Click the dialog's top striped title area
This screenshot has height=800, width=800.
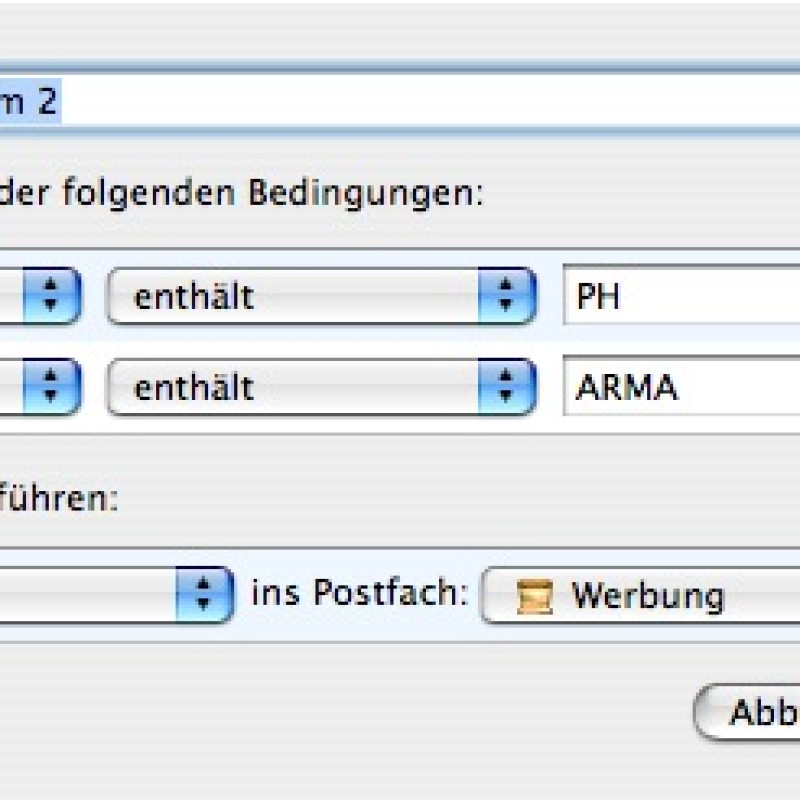[x=400, y=31]
